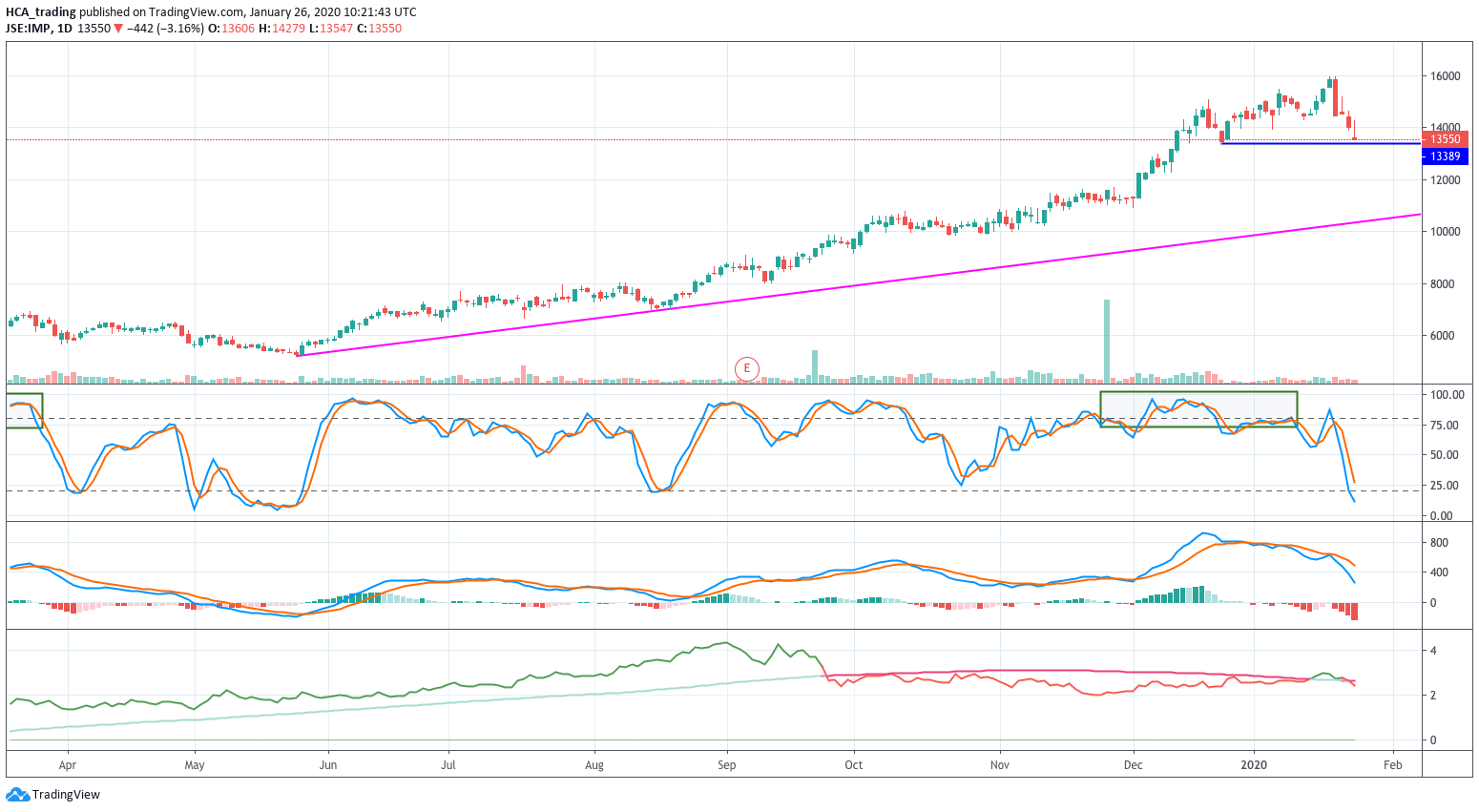Image resolution: width=1479 pixels, height=812 pixels.
Task: Click the 1D timeframe label
Action: coord(65,29)
